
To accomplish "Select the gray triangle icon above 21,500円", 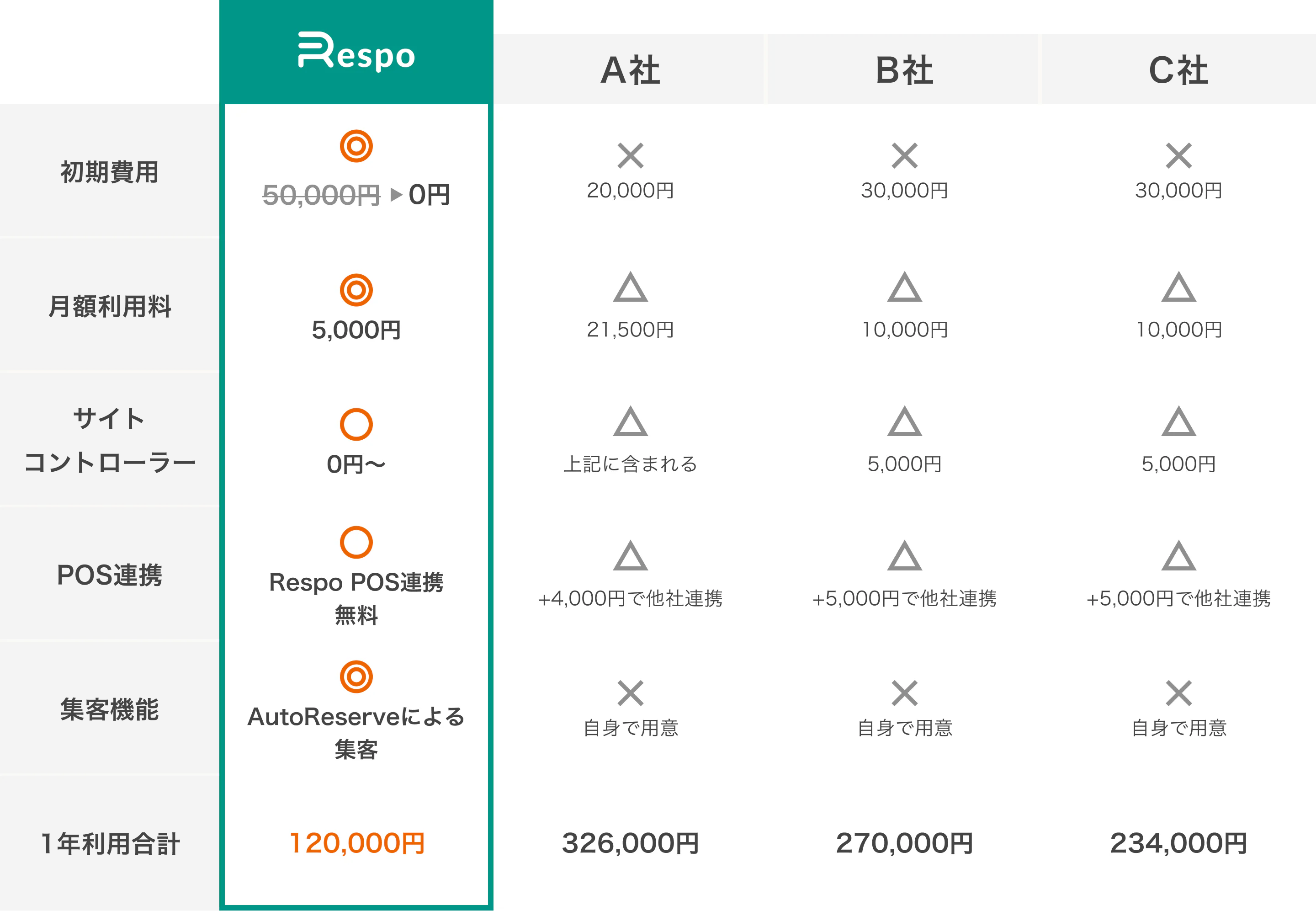I will (630, 287).
